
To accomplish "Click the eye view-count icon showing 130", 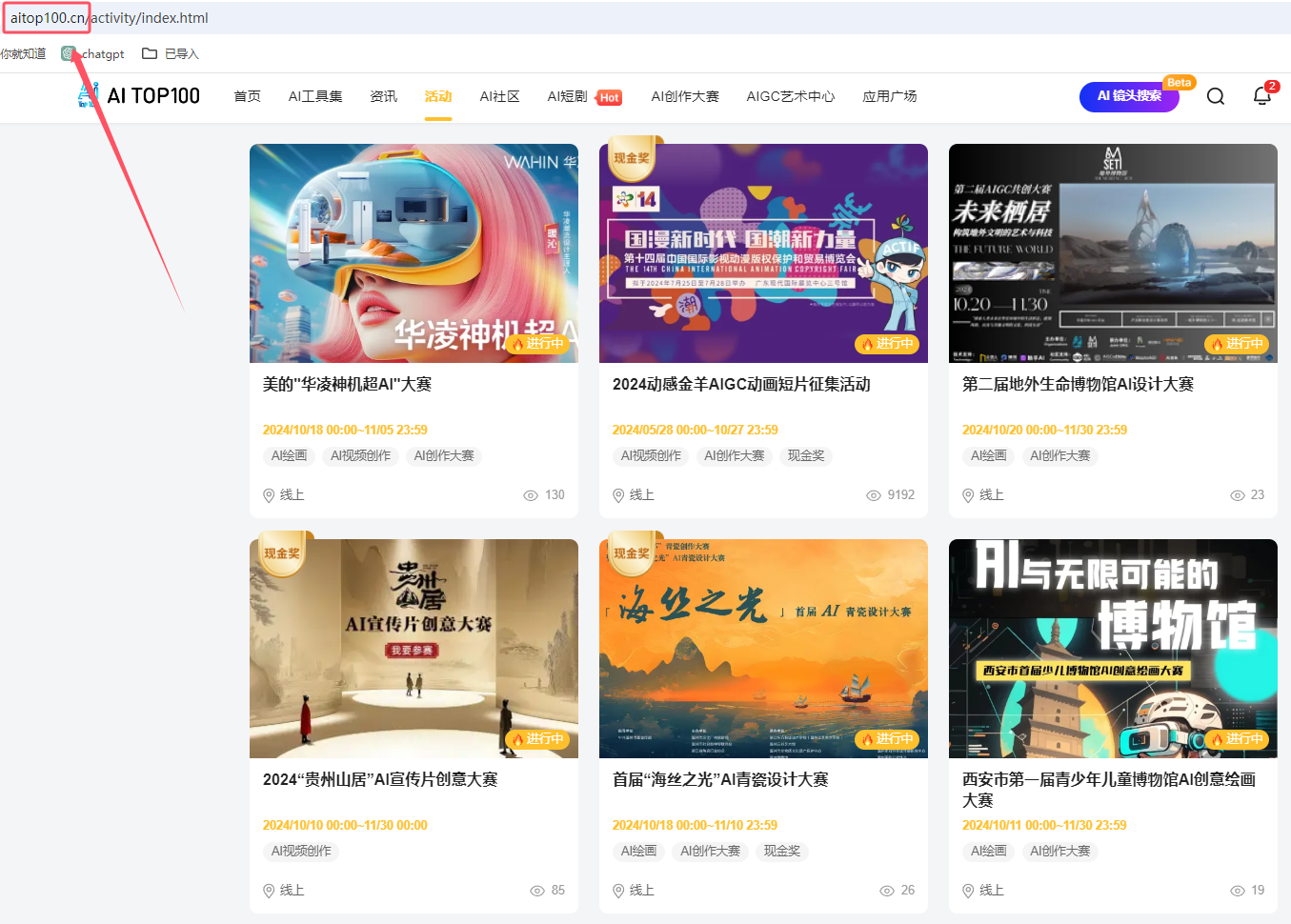I will (x=530, y=494).
